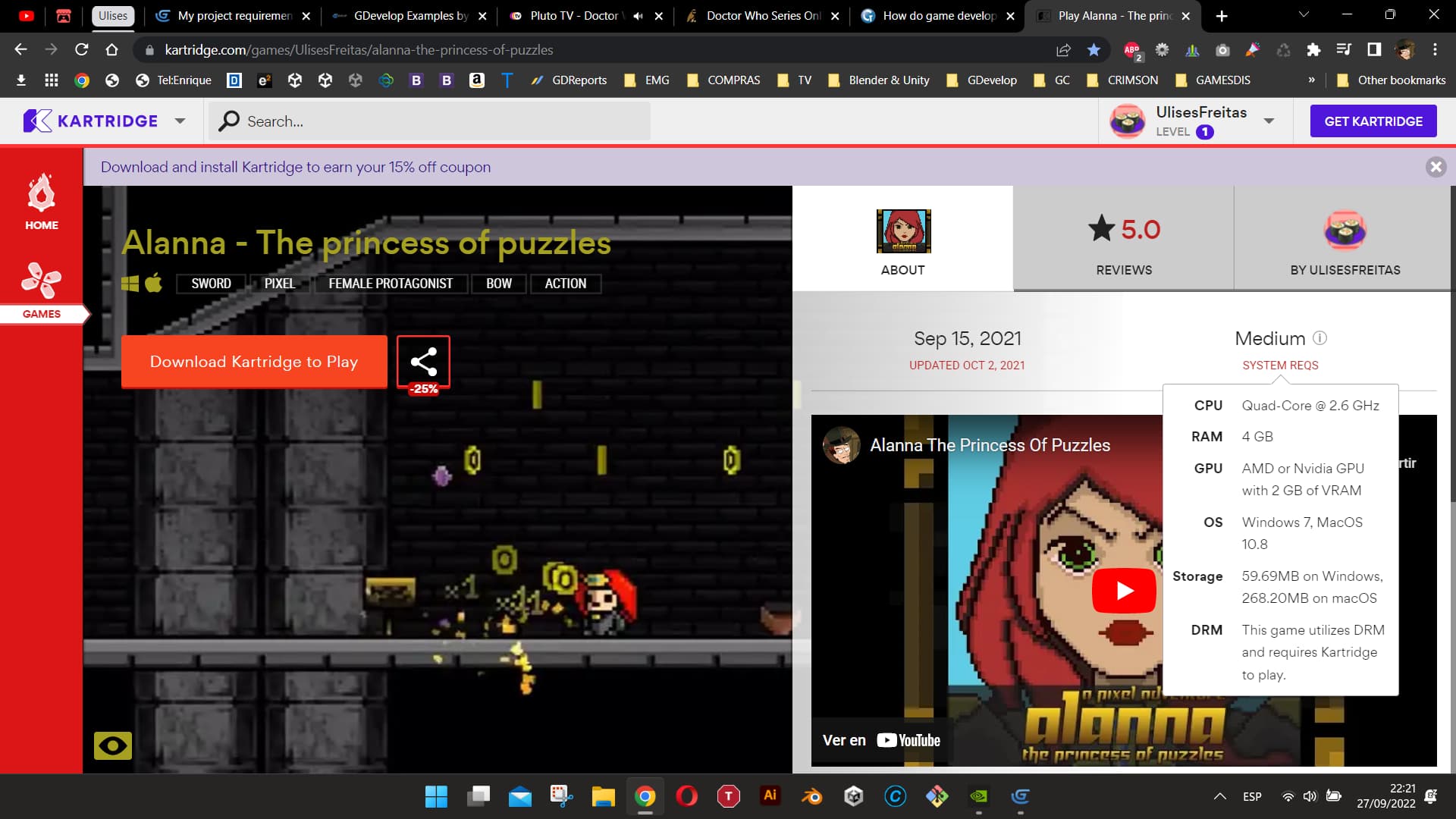Screen dimensions: 1456x819
Task: Click the Windows platform icon
Action: [130, 284]
